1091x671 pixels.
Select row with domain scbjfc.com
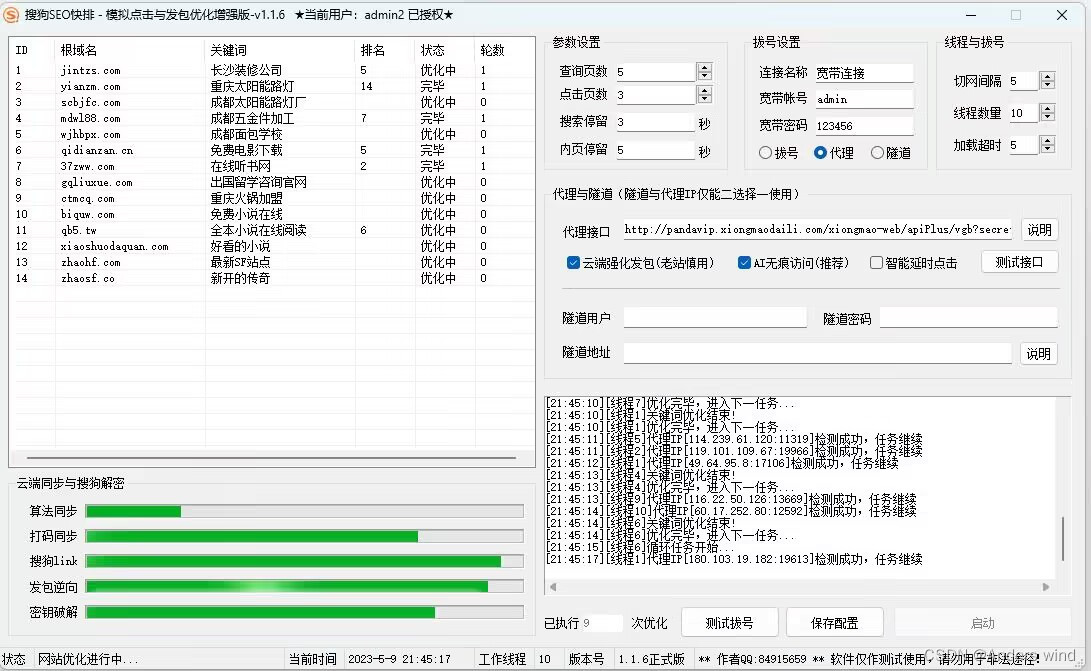(x=272, y=102)
